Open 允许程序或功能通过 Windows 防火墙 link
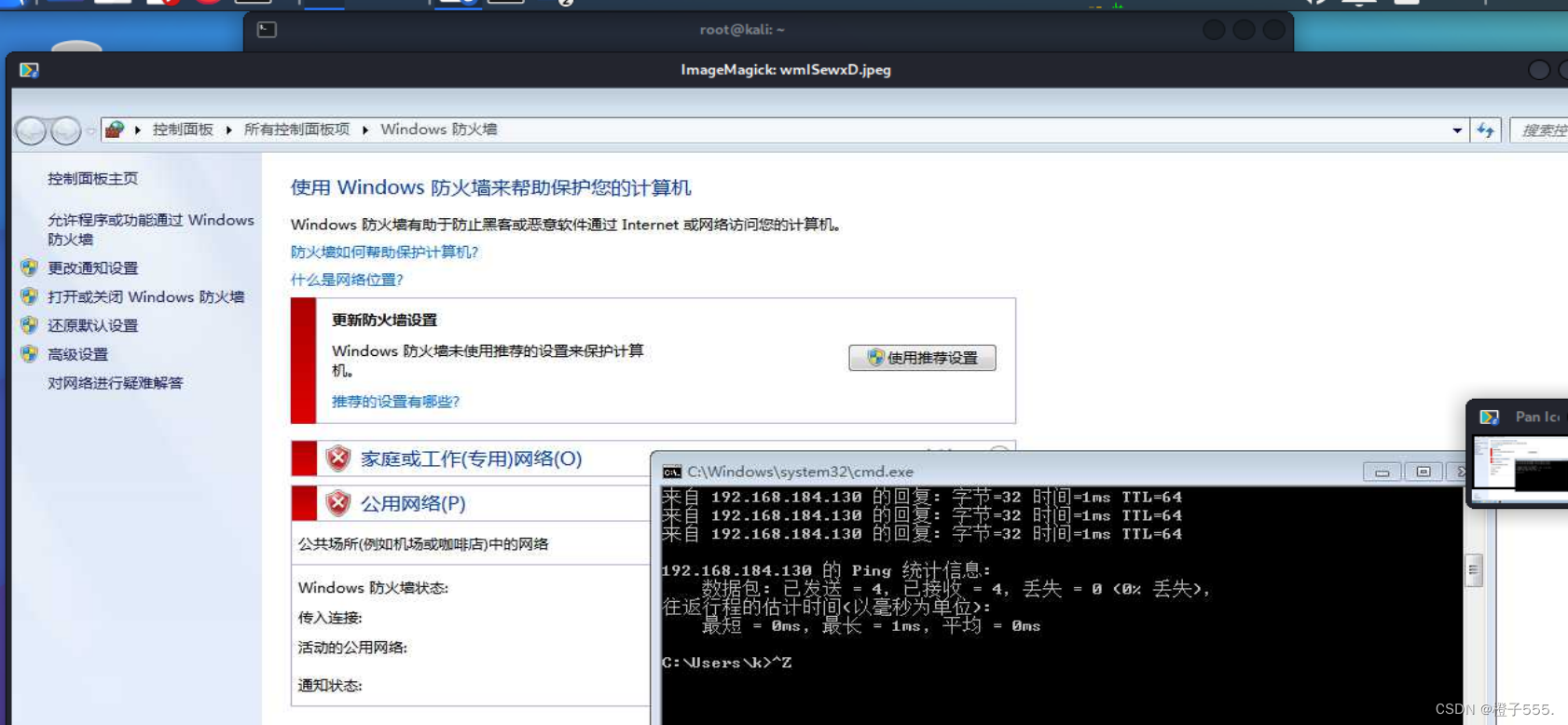This screenshot has width=1568, height=725. click(150, 229)
